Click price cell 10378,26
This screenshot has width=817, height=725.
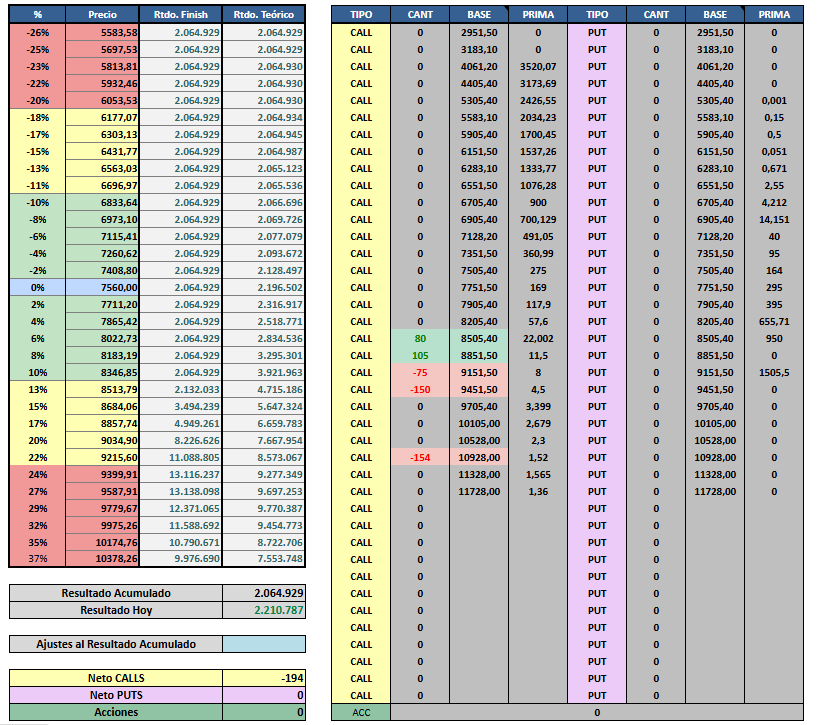[x=102, y=559]
